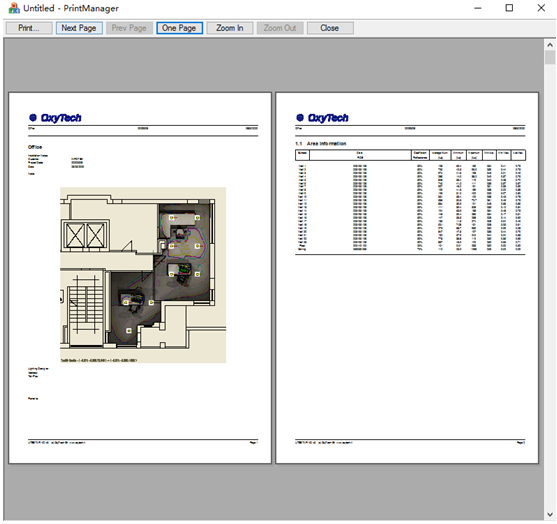
Task: Minimize the PrintManager window
Action: pos(478,8)
